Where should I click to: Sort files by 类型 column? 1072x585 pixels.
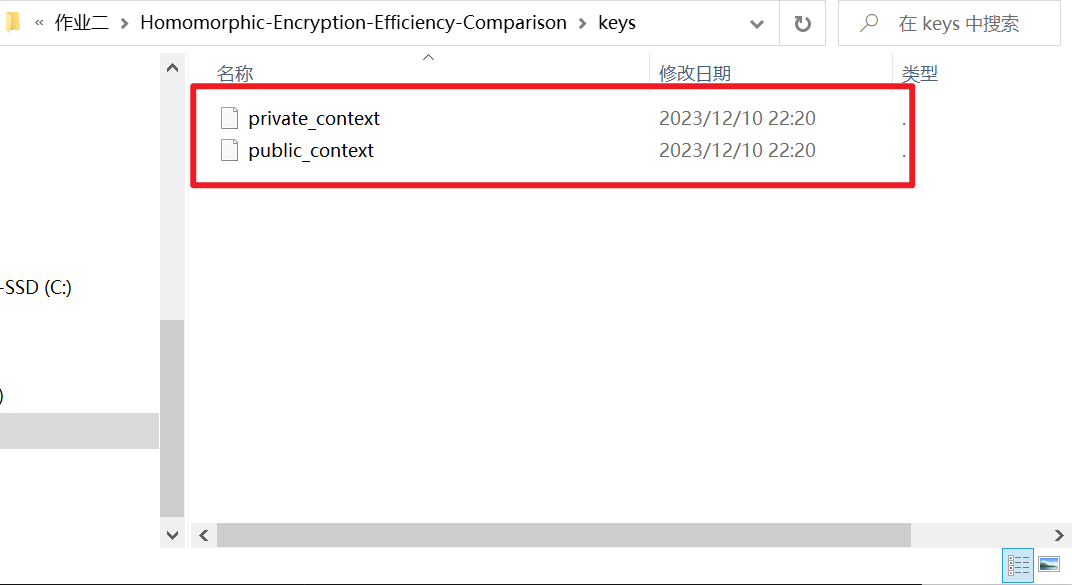(x=919, y=73)
